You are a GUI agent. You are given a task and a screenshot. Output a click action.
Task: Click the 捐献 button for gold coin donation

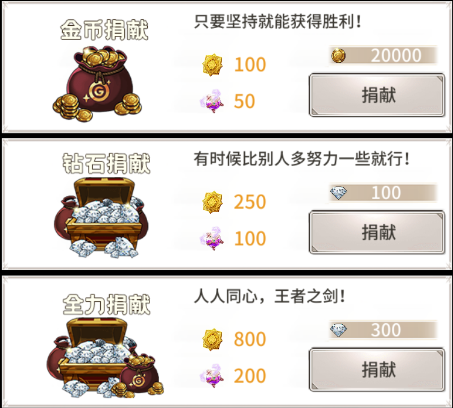click(377, 95)
